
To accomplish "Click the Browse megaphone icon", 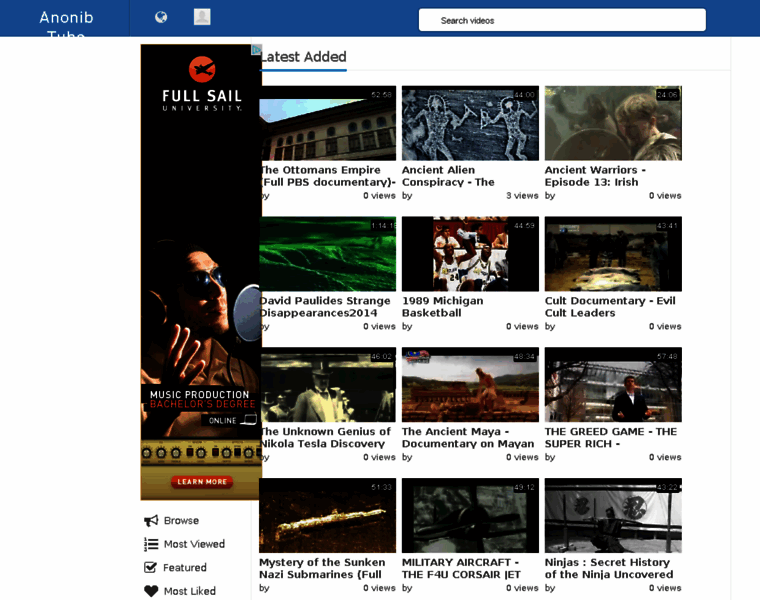I will [x=151, y=521].
